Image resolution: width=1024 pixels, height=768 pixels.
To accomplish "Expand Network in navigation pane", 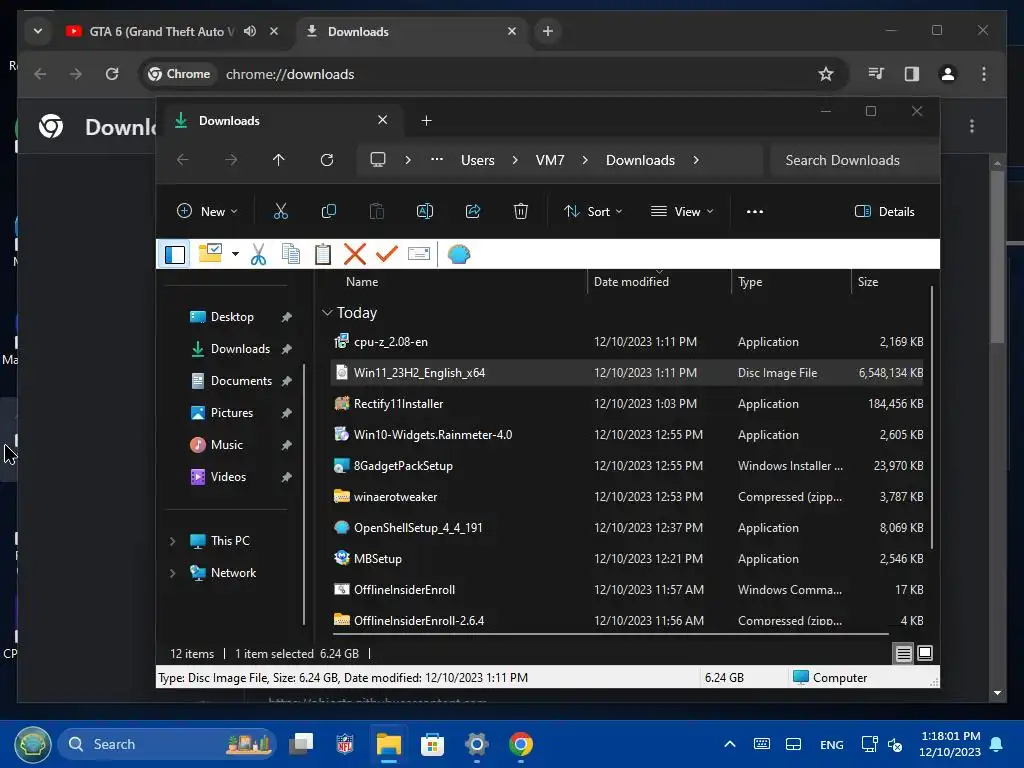I will (x=172, y=573).
